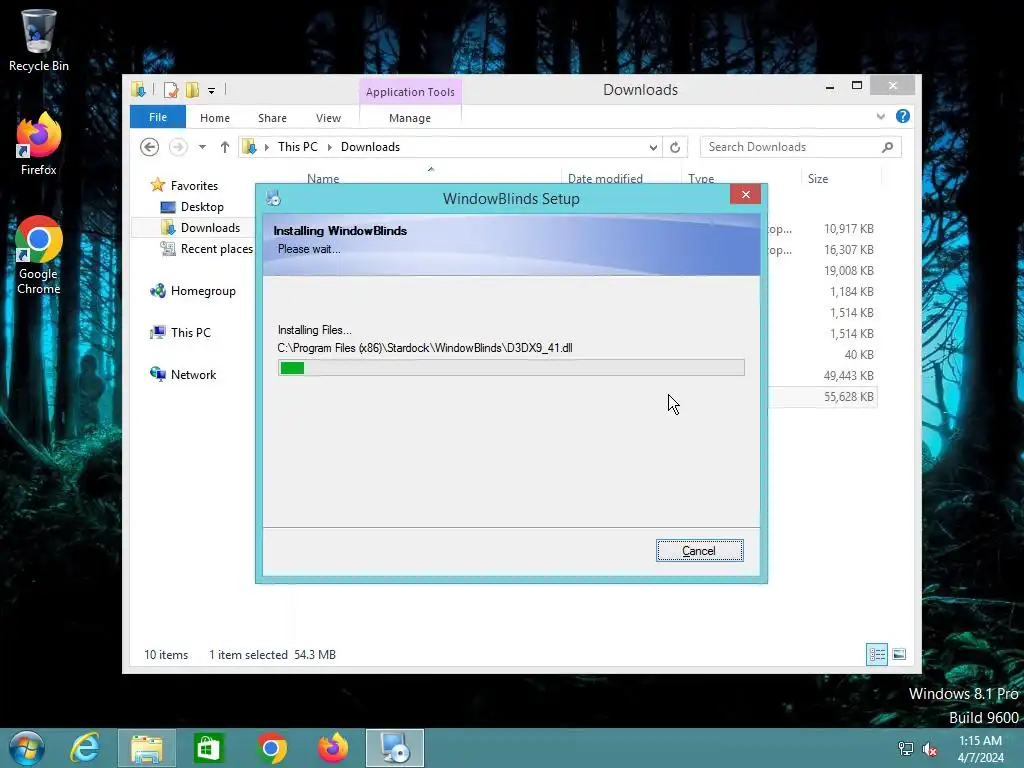This screenshot has height=768, width=1024.
Task: Sort by the Date modified column
Action: tap(605, 178)
